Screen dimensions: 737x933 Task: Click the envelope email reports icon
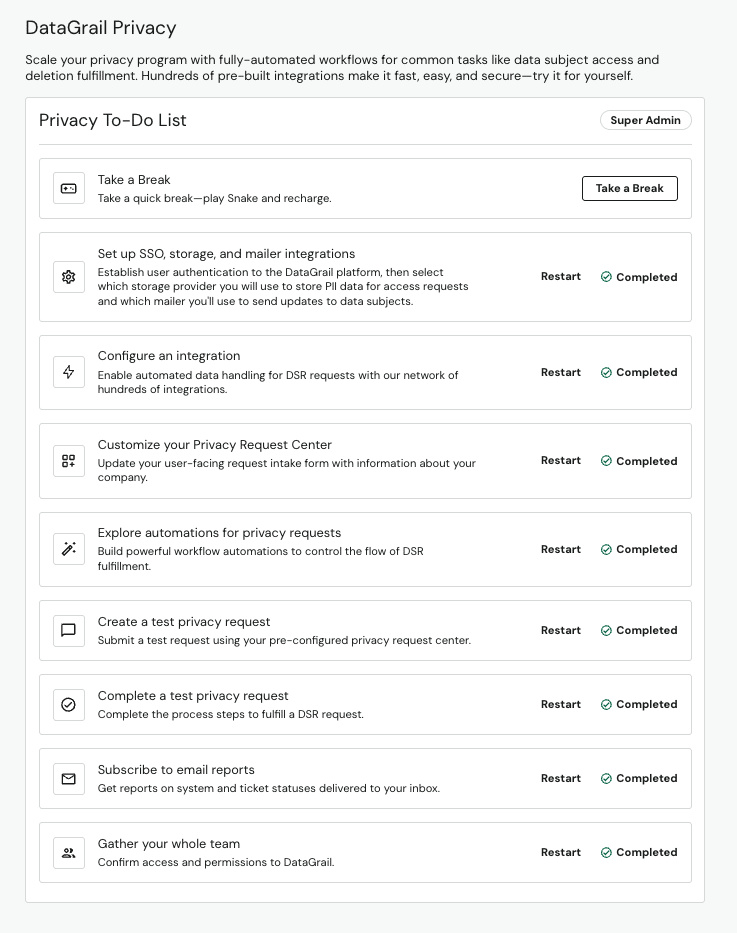click(68, 778)
